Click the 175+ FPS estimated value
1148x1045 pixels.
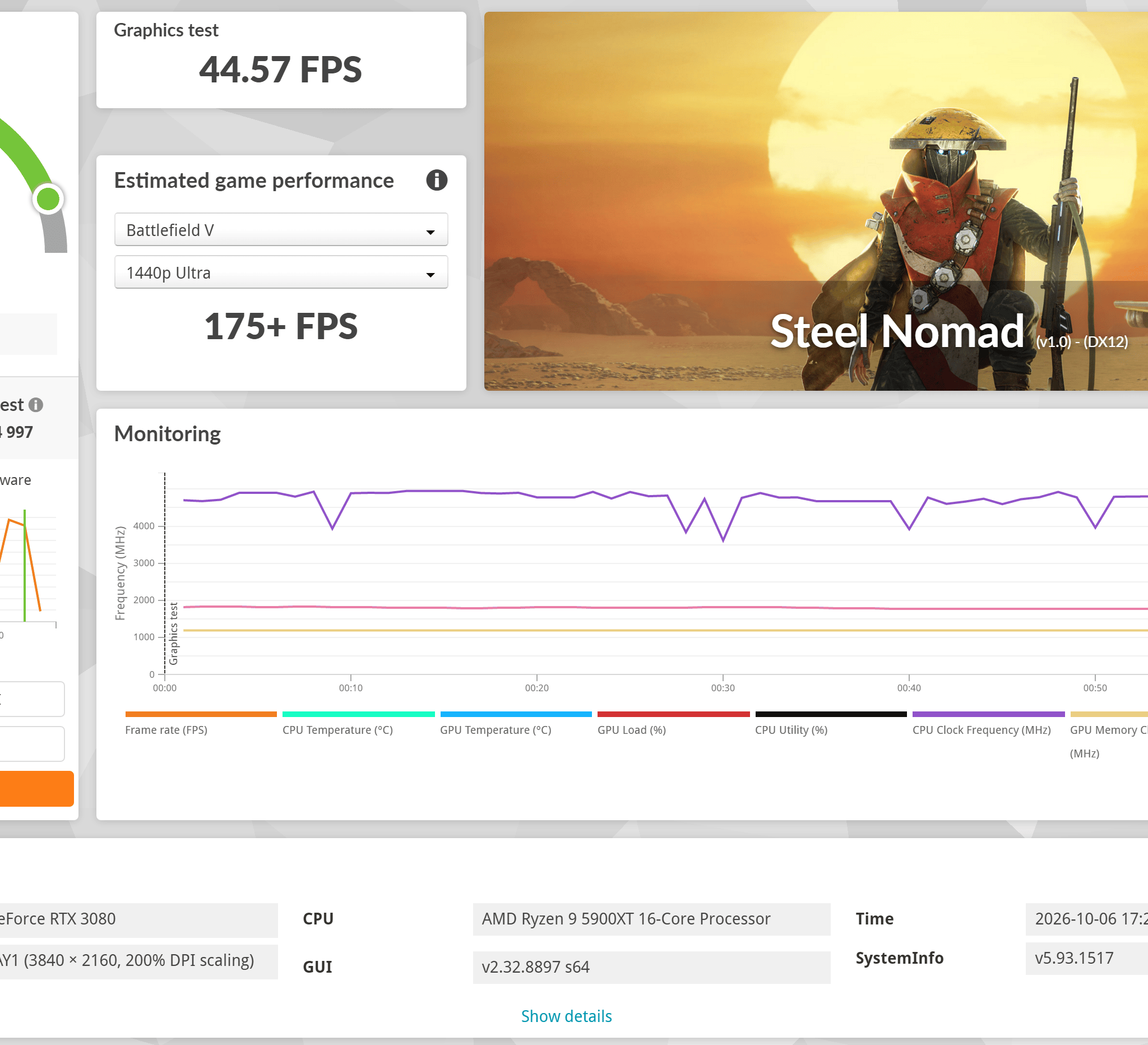tap(281, 326)
